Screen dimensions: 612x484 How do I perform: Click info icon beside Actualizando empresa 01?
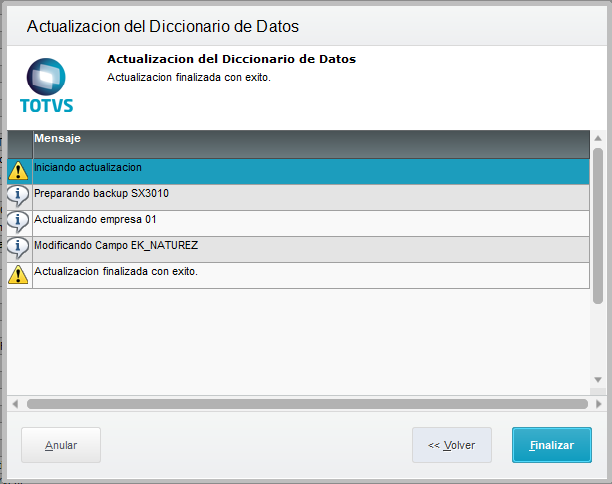(18, 222)
